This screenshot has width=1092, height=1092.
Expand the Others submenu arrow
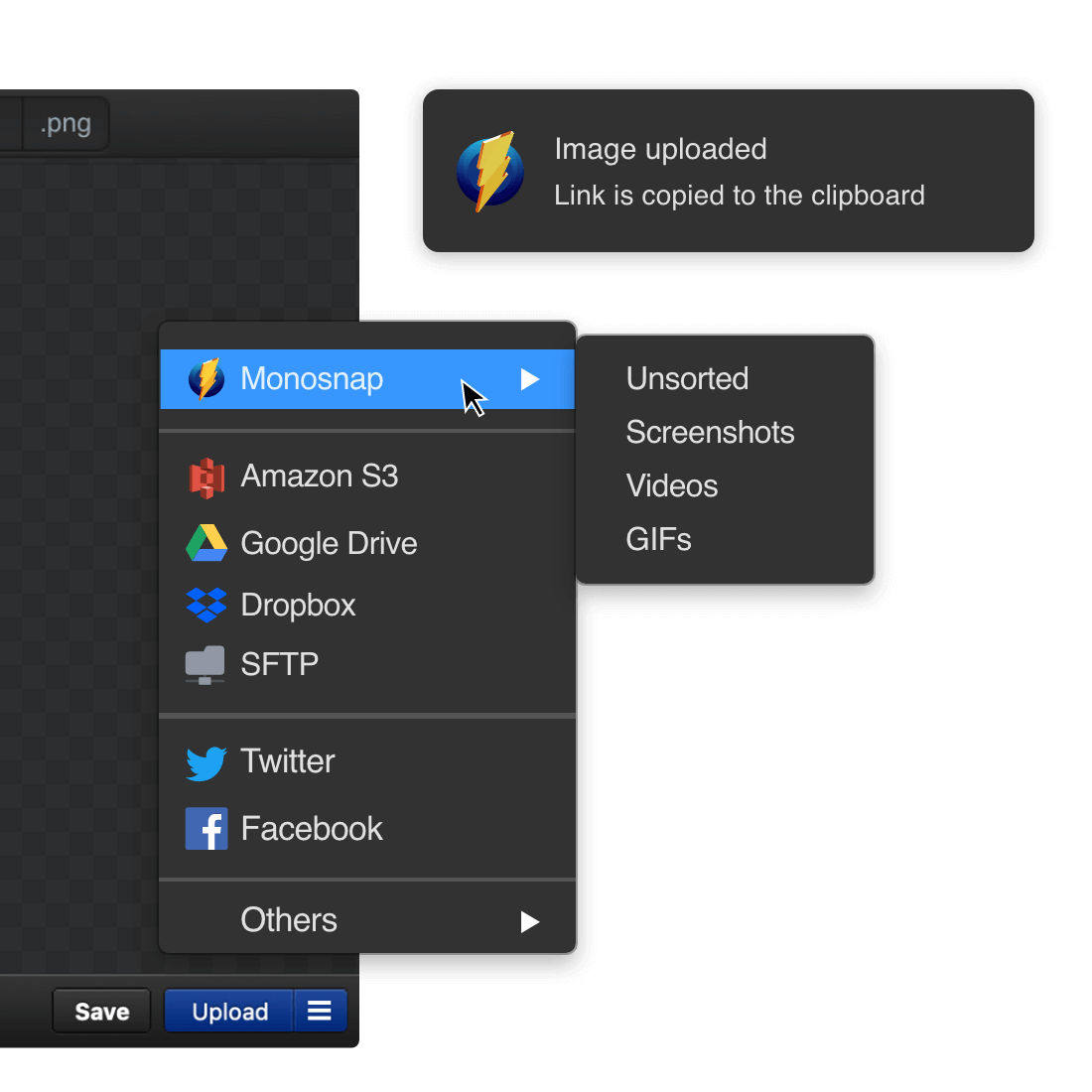pos(530,921)
